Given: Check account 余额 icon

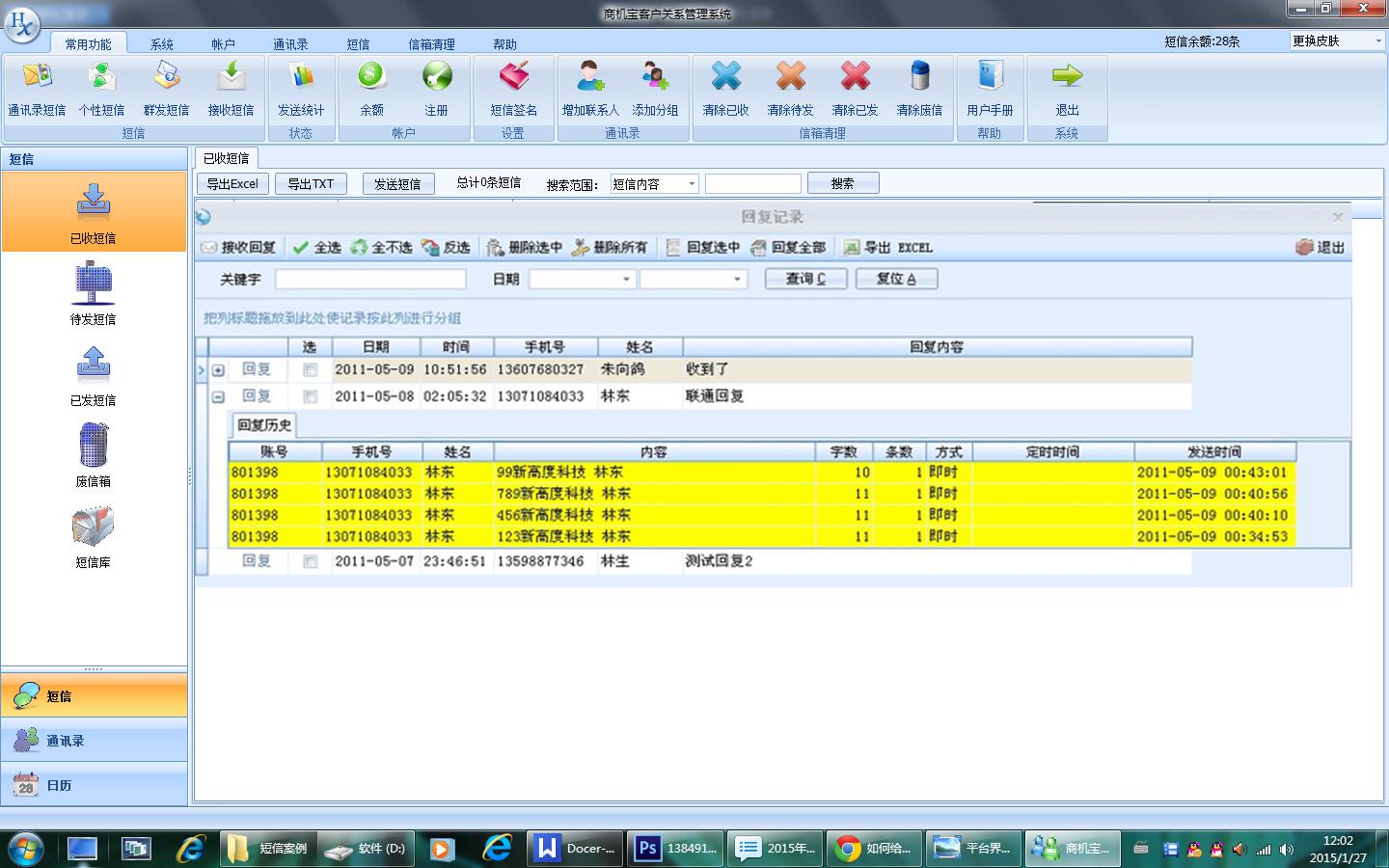Looking at the screenshot, I should tap(371, 90).
